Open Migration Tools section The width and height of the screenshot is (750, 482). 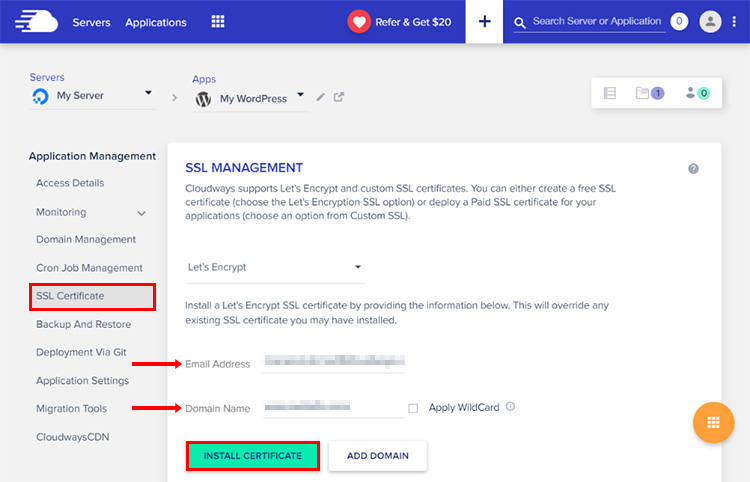click(72, 409)
